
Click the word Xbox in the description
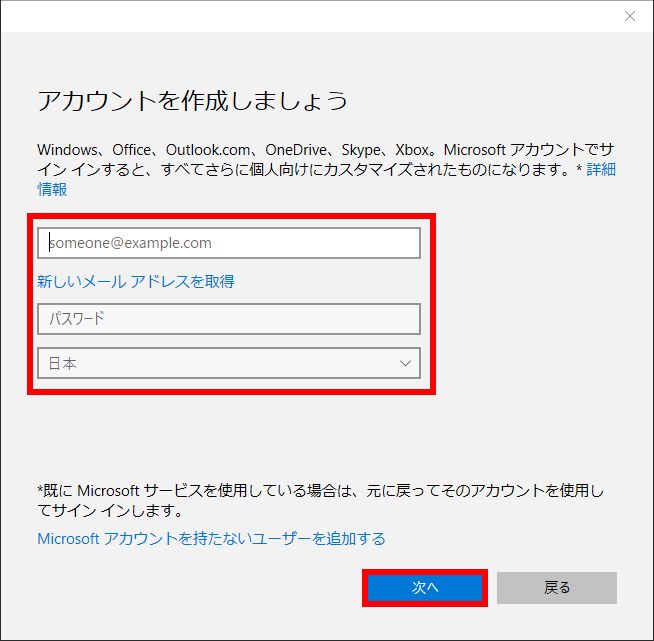pos(414,148)
